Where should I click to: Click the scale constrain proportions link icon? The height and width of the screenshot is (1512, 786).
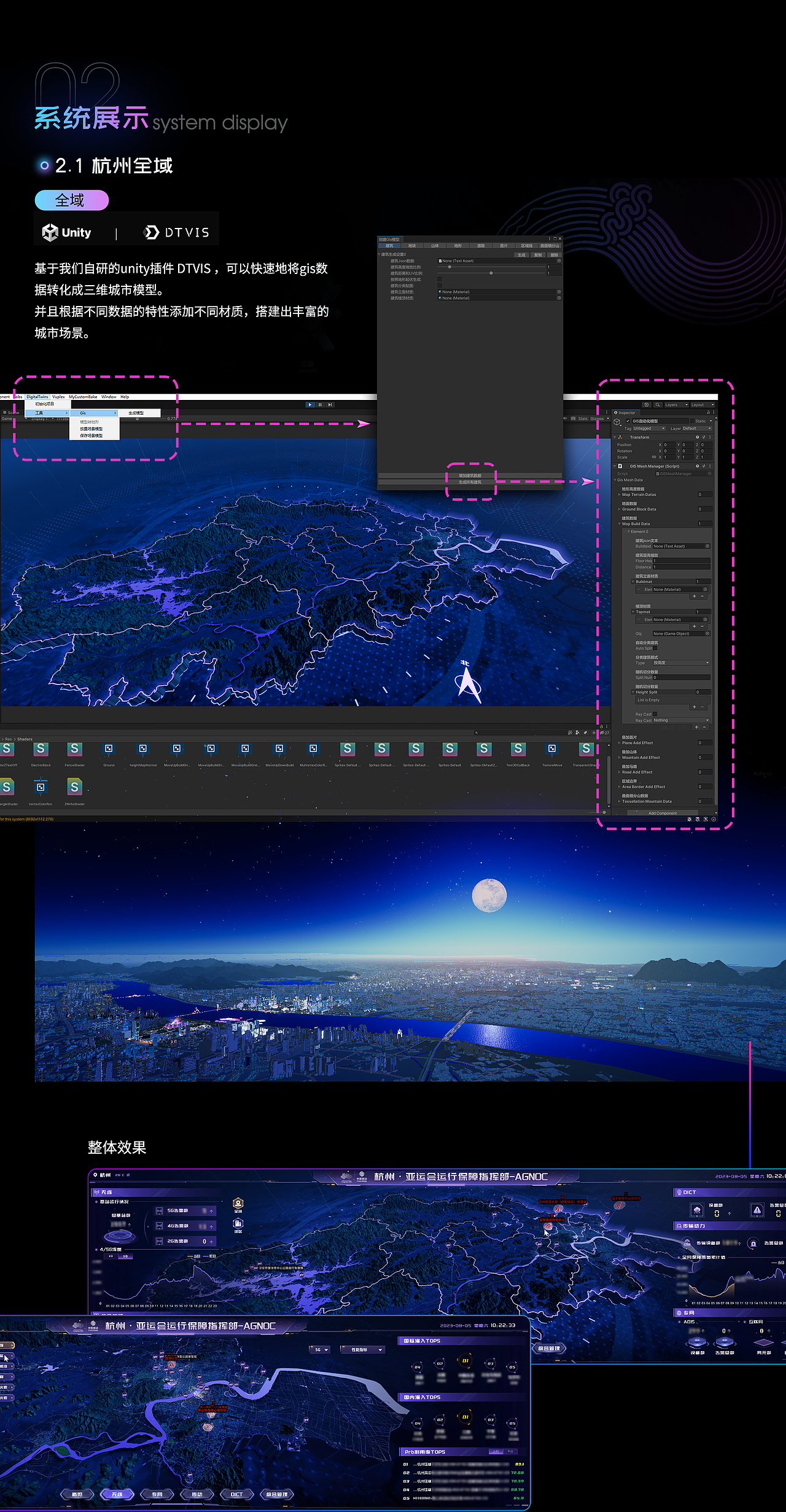click(654, 457)
